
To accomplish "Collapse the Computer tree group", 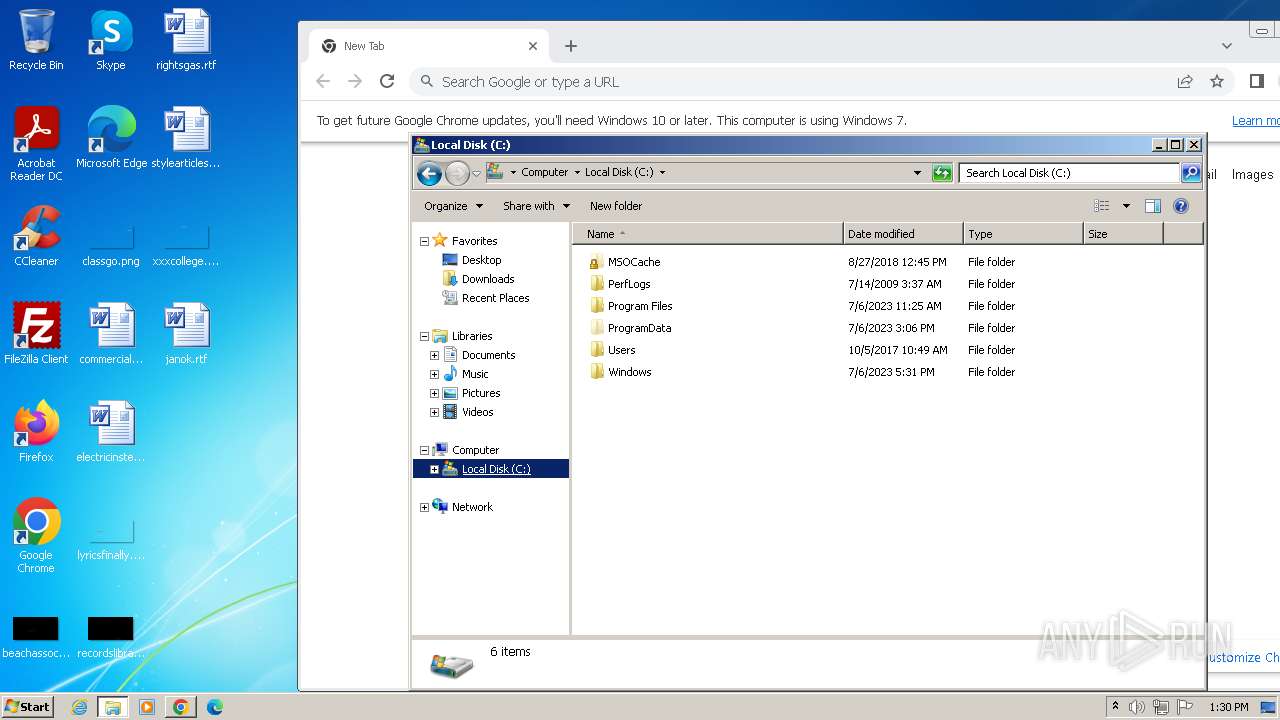I will coord(424,450).
